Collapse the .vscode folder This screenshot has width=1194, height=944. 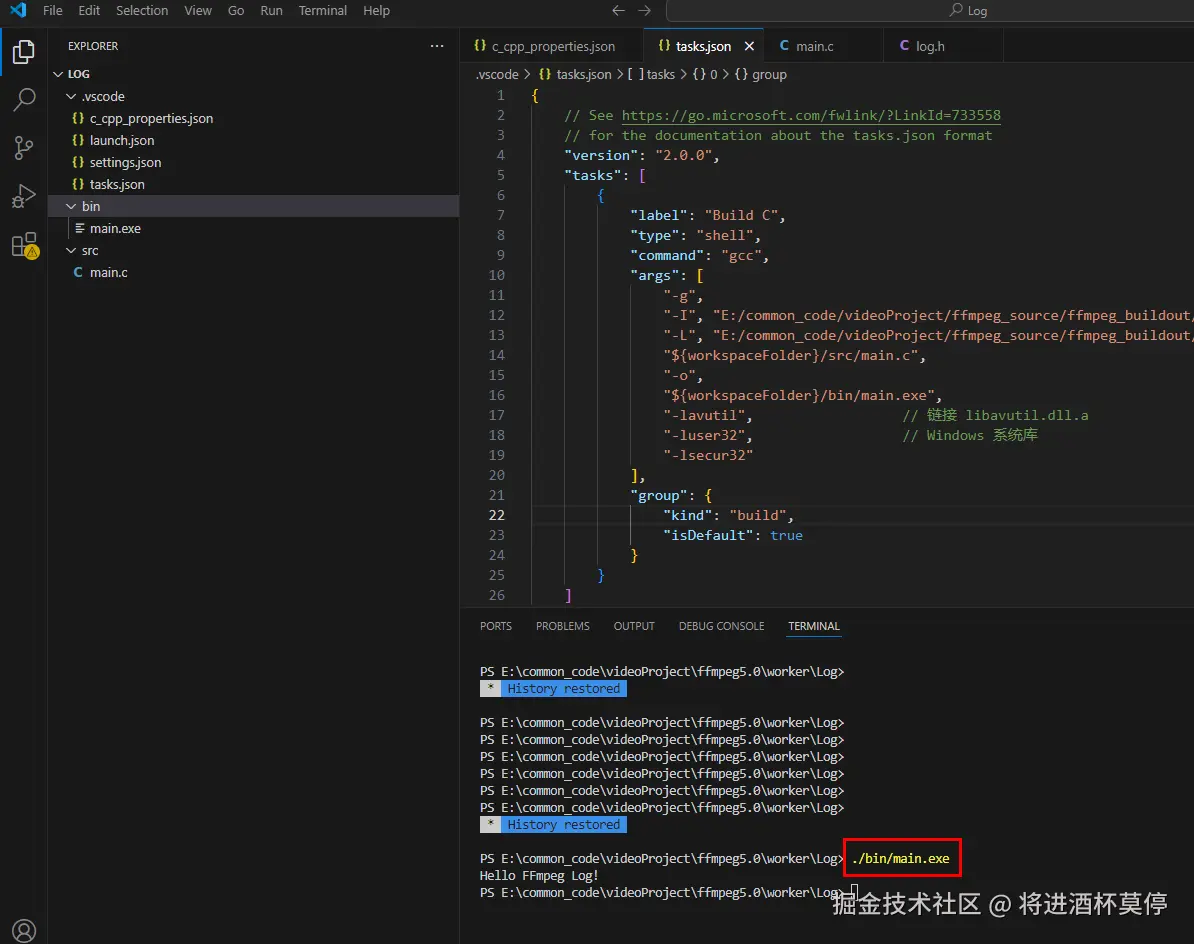(71, 96)
